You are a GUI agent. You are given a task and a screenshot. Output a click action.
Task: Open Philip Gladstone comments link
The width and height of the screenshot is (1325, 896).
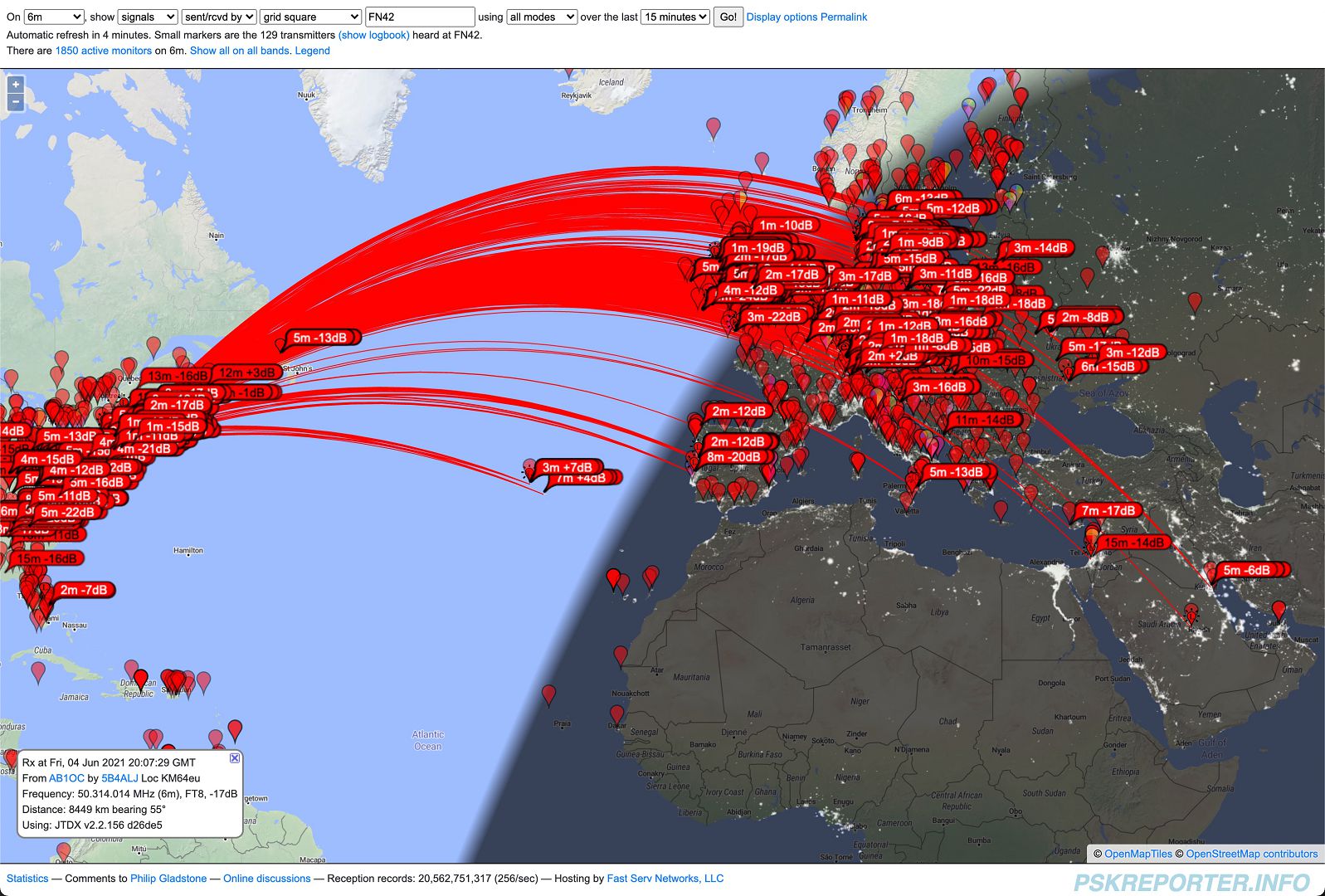tap(168, 879)
